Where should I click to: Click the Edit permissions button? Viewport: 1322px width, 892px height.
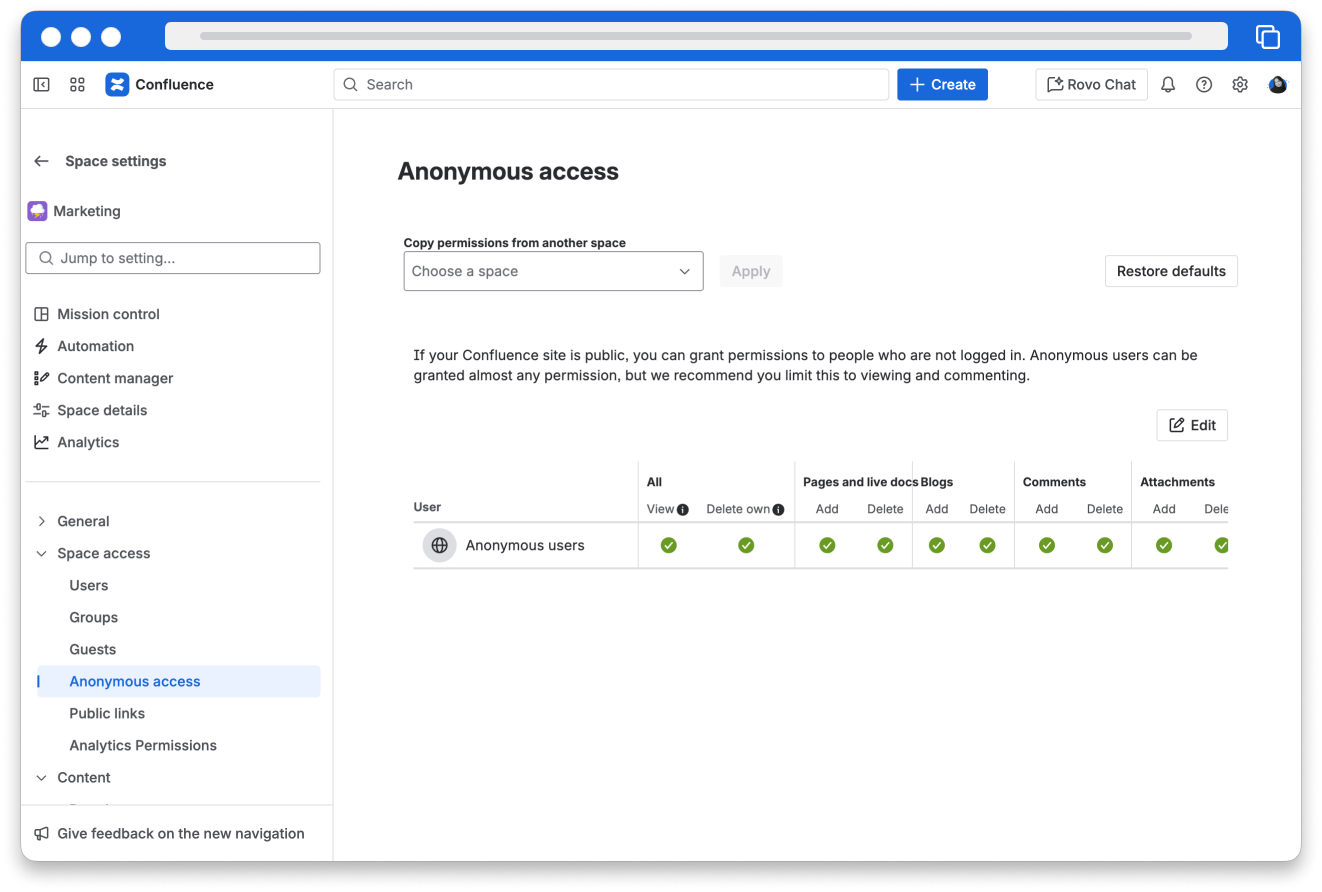1192,425
